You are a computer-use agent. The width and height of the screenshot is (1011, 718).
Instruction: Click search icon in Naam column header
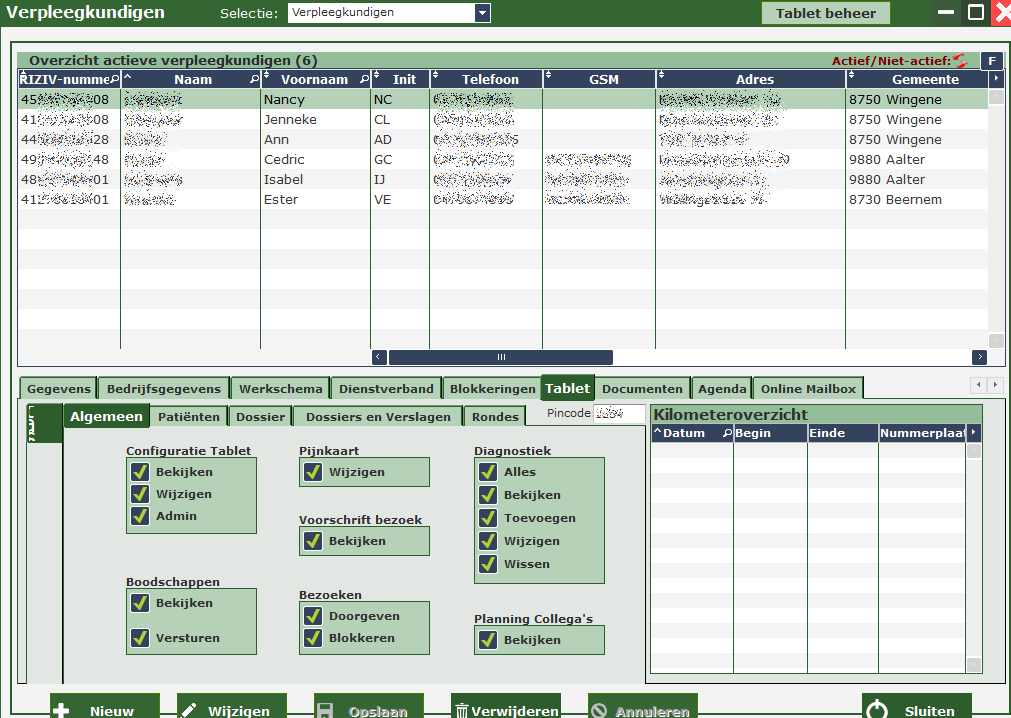254,79
